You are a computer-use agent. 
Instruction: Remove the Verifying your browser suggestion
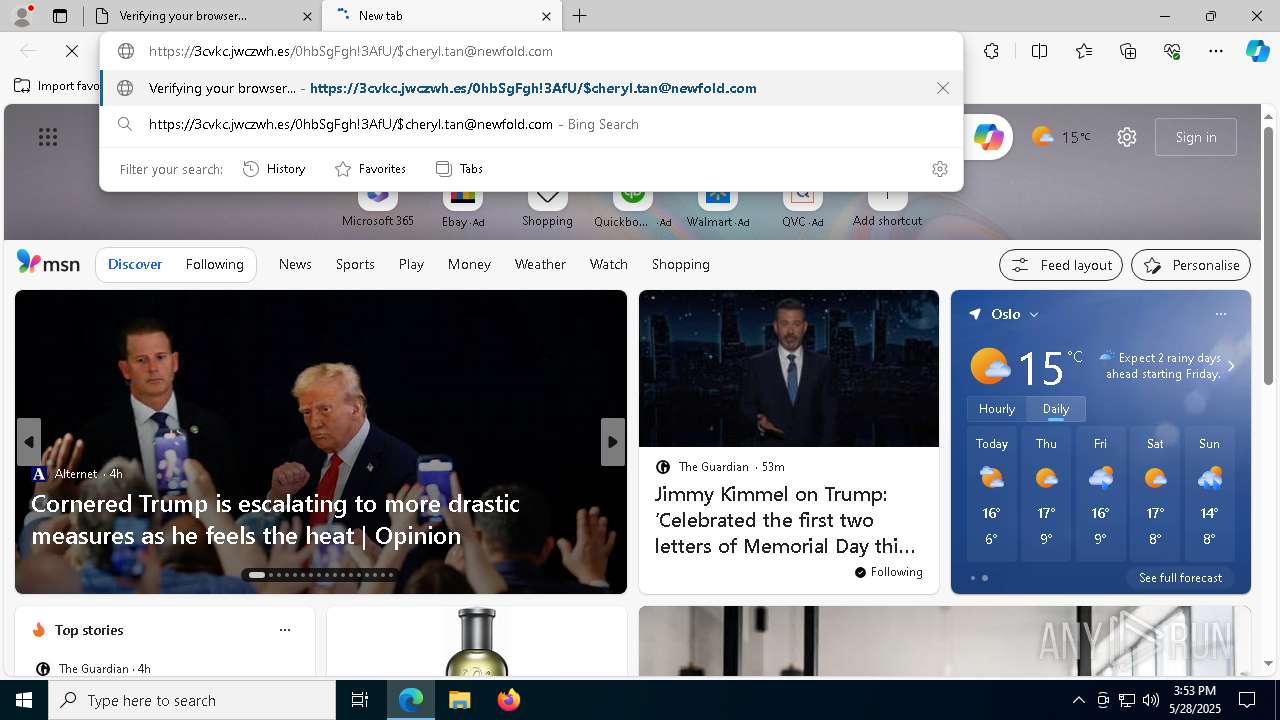coord(943,88)
